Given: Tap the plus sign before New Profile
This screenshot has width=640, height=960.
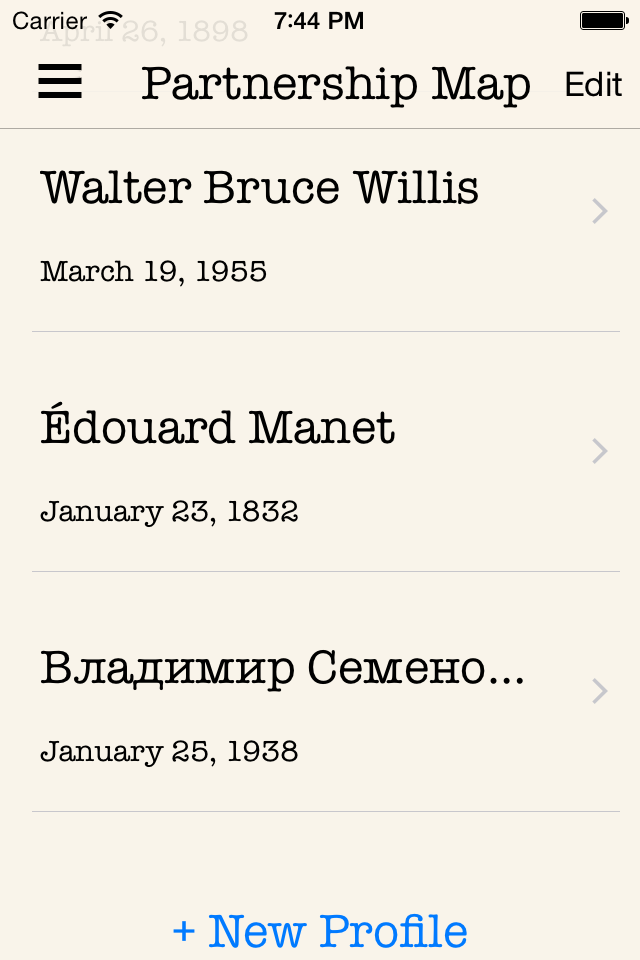Looking at the screenshot, I should click(x=184, y=932).
